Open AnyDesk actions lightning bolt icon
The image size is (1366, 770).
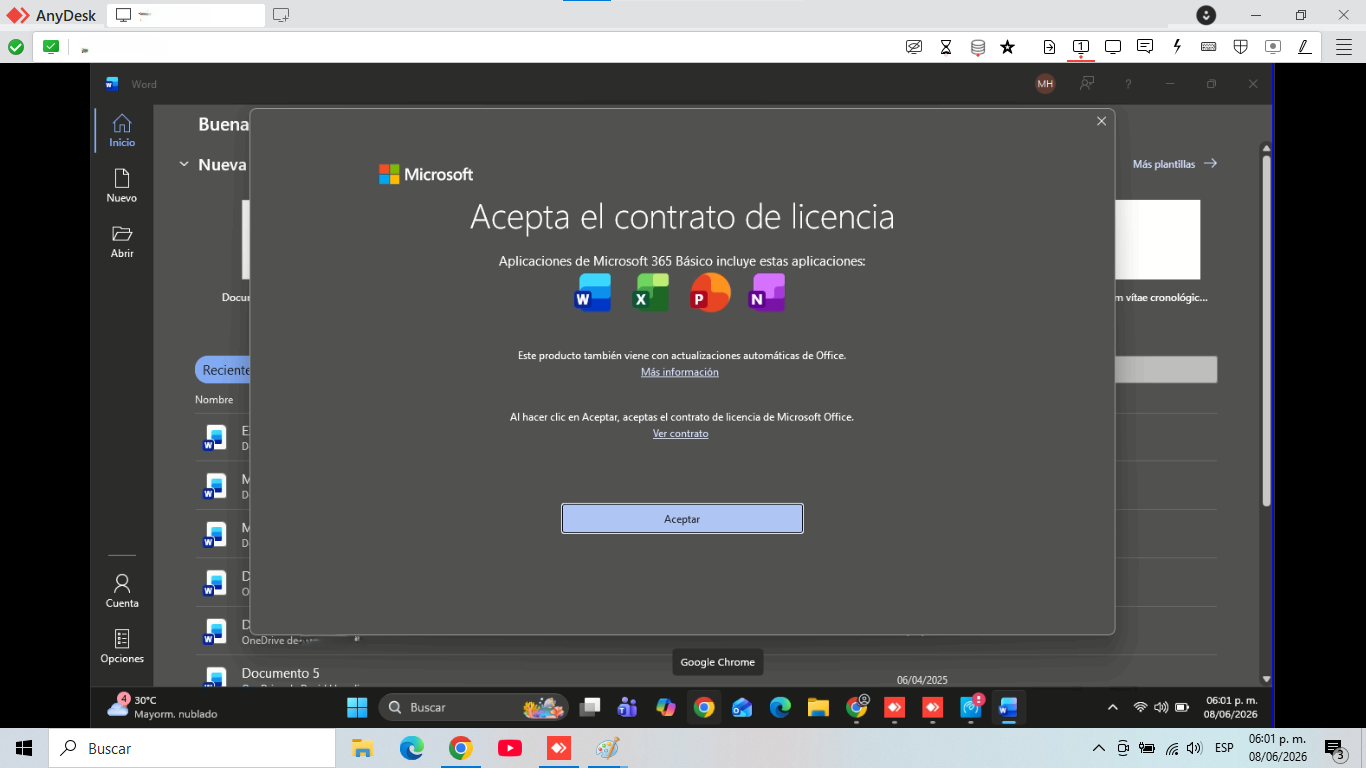point(1177,47)
